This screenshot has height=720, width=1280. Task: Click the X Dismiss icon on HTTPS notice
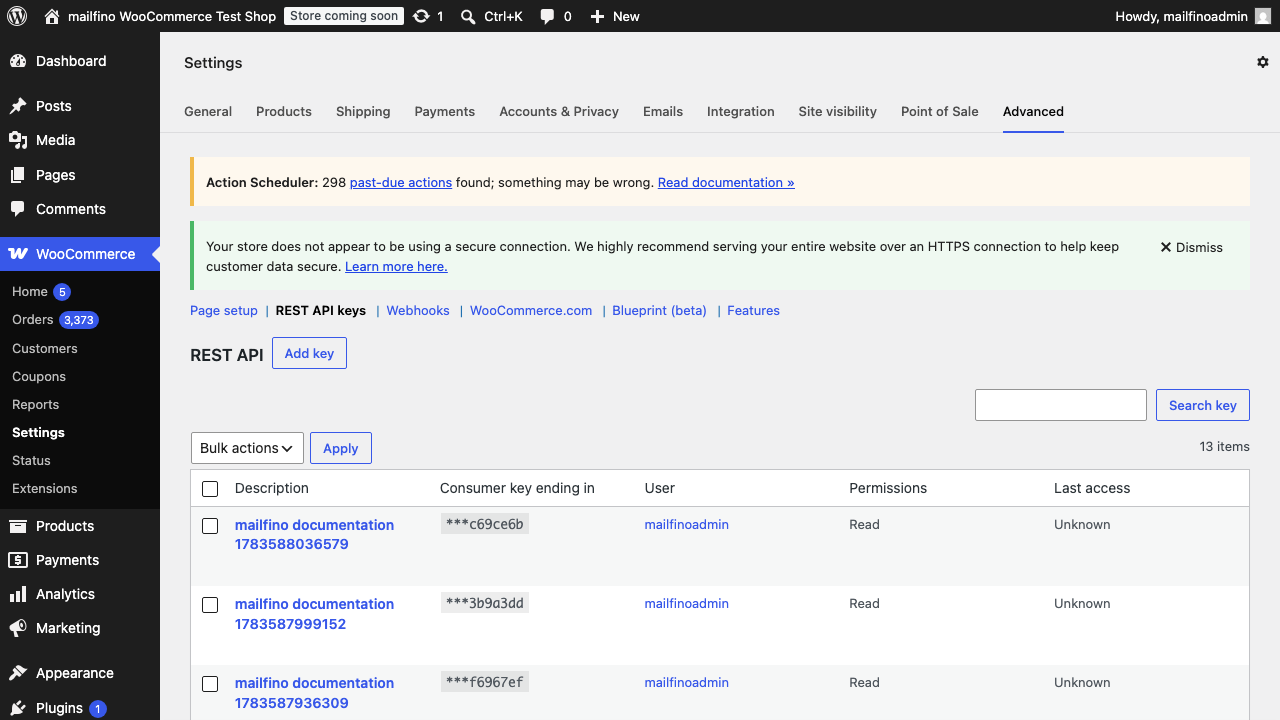click(x=1166, y=247)
